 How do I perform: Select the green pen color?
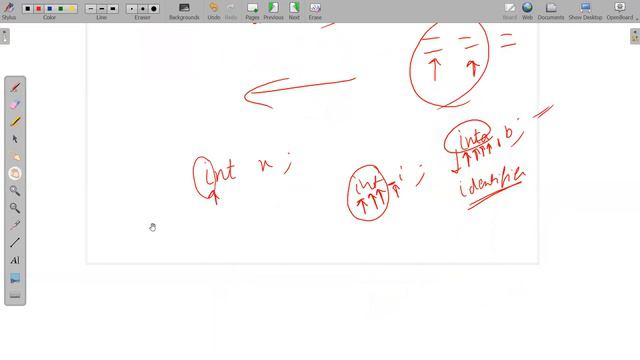61,9
